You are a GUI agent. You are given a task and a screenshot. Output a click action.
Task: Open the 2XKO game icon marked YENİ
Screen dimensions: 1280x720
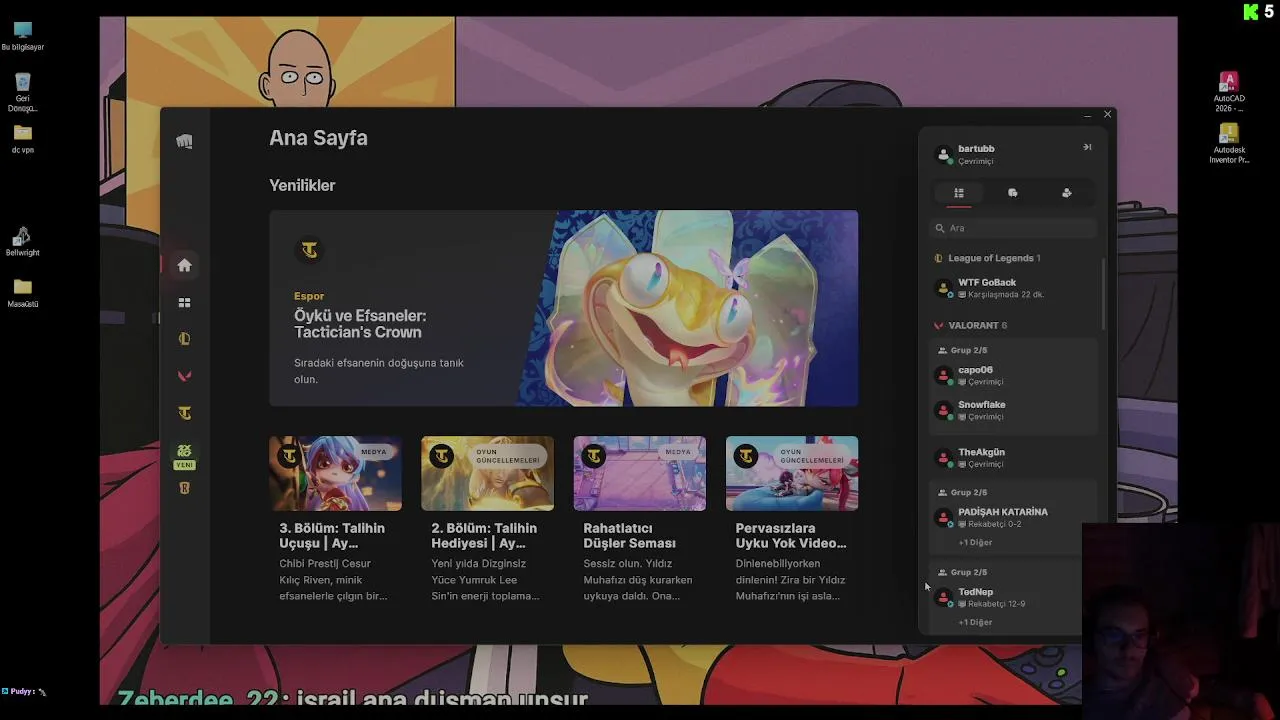[x=184, y=455]
